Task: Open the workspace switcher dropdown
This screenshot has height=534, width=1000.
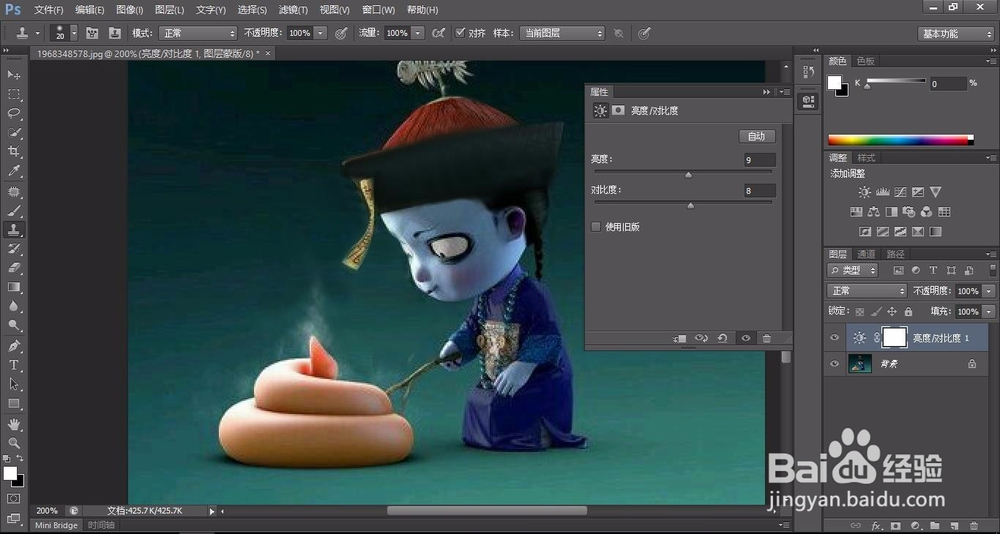Action: pos(955,34)
